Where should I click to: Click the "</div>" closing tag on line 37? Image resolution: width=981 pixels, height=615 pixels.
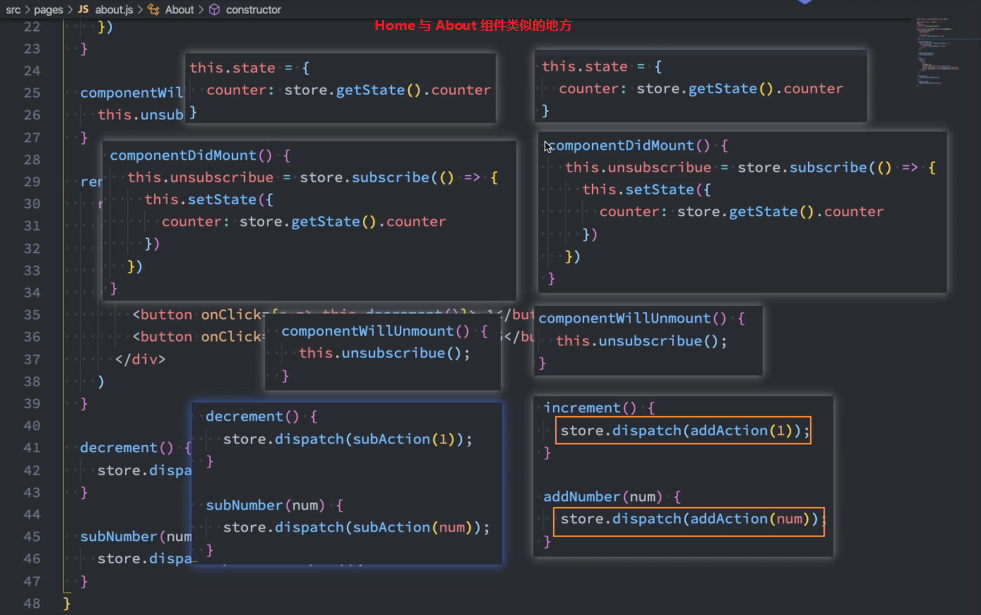tap(140, 359)
